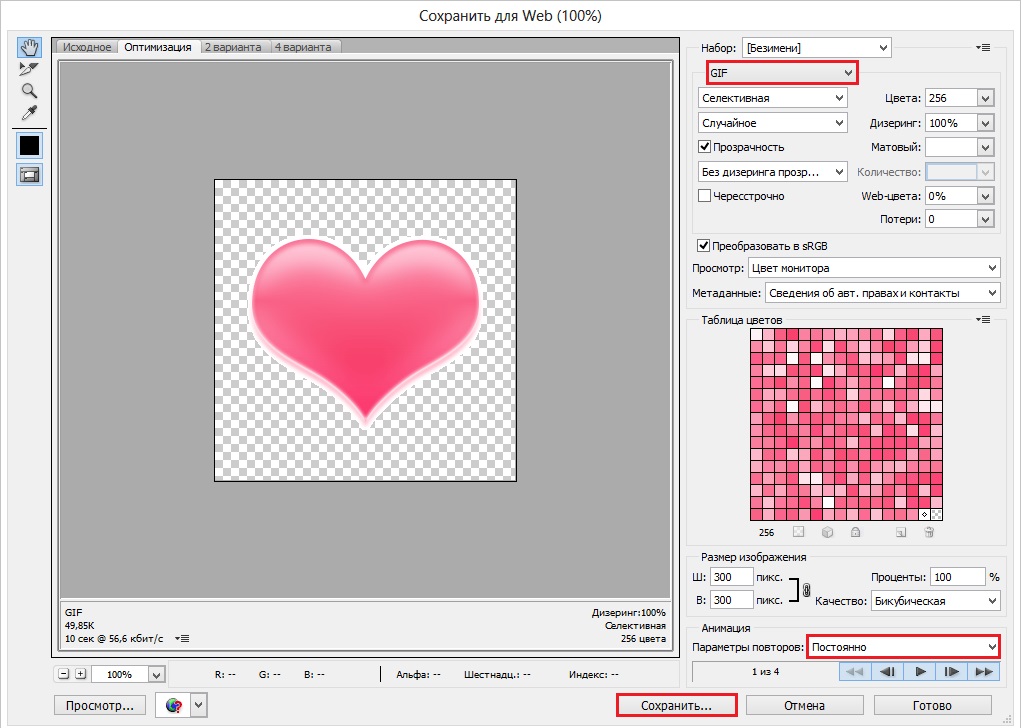Expand the Потери dropdown arrow
Viewport: 1021px width, 728px height.
pyautogui.click(x=985, y=219)
